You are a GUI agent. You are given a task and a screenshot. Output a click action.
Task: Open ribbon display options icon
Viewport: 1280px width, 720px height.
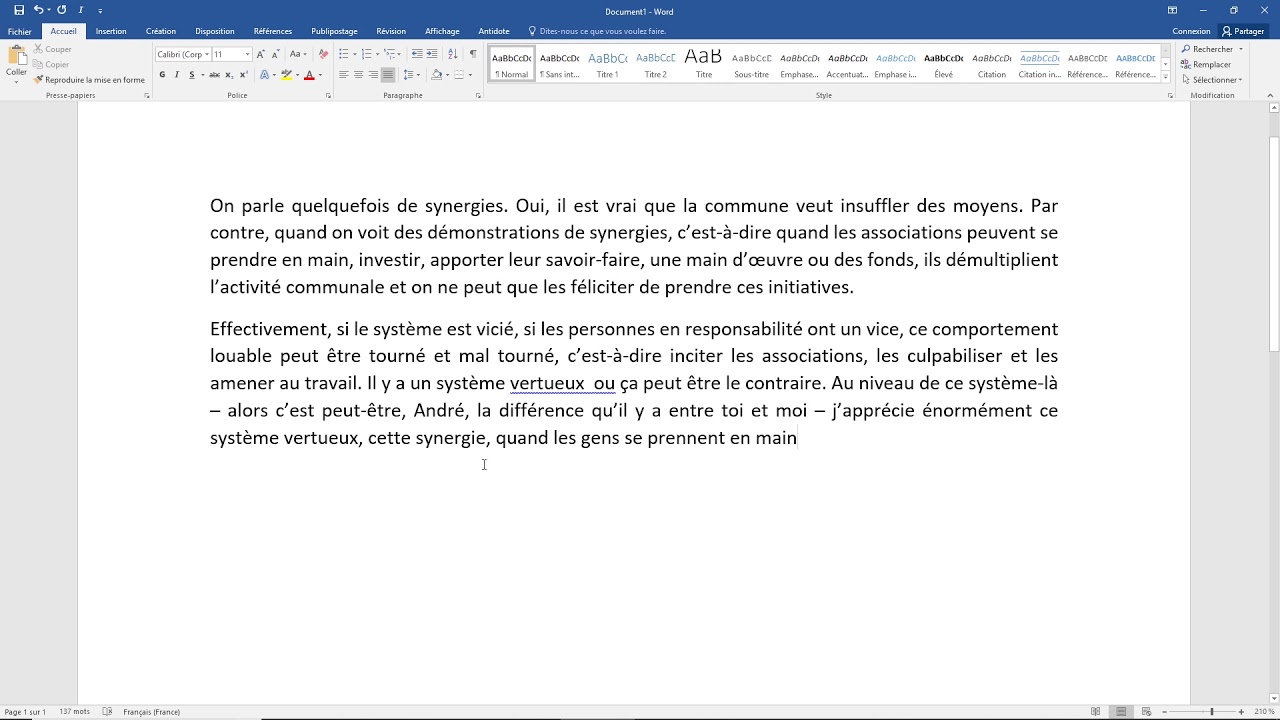click(x=1172, y=10)
